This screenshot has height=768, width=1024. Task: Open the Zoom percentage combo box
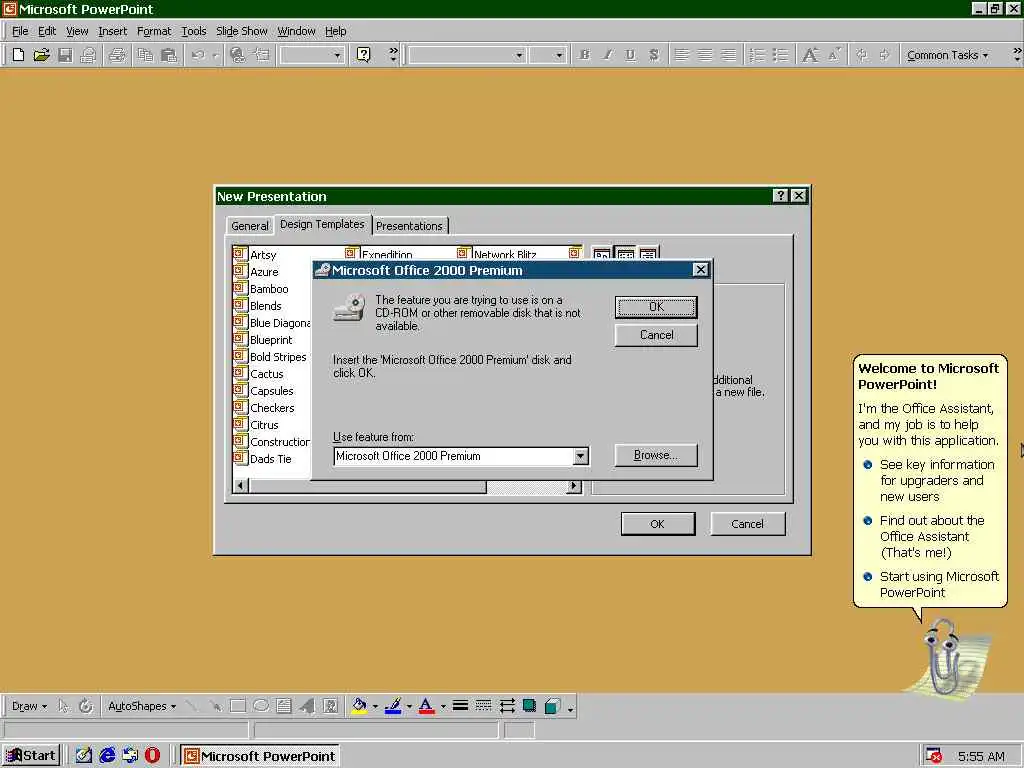tap(312, 55)
